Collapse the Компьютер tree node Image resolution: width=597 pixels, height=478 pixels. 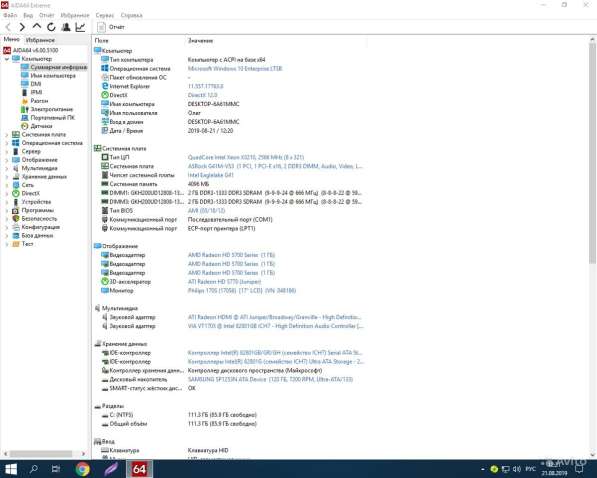click(6, 59)
